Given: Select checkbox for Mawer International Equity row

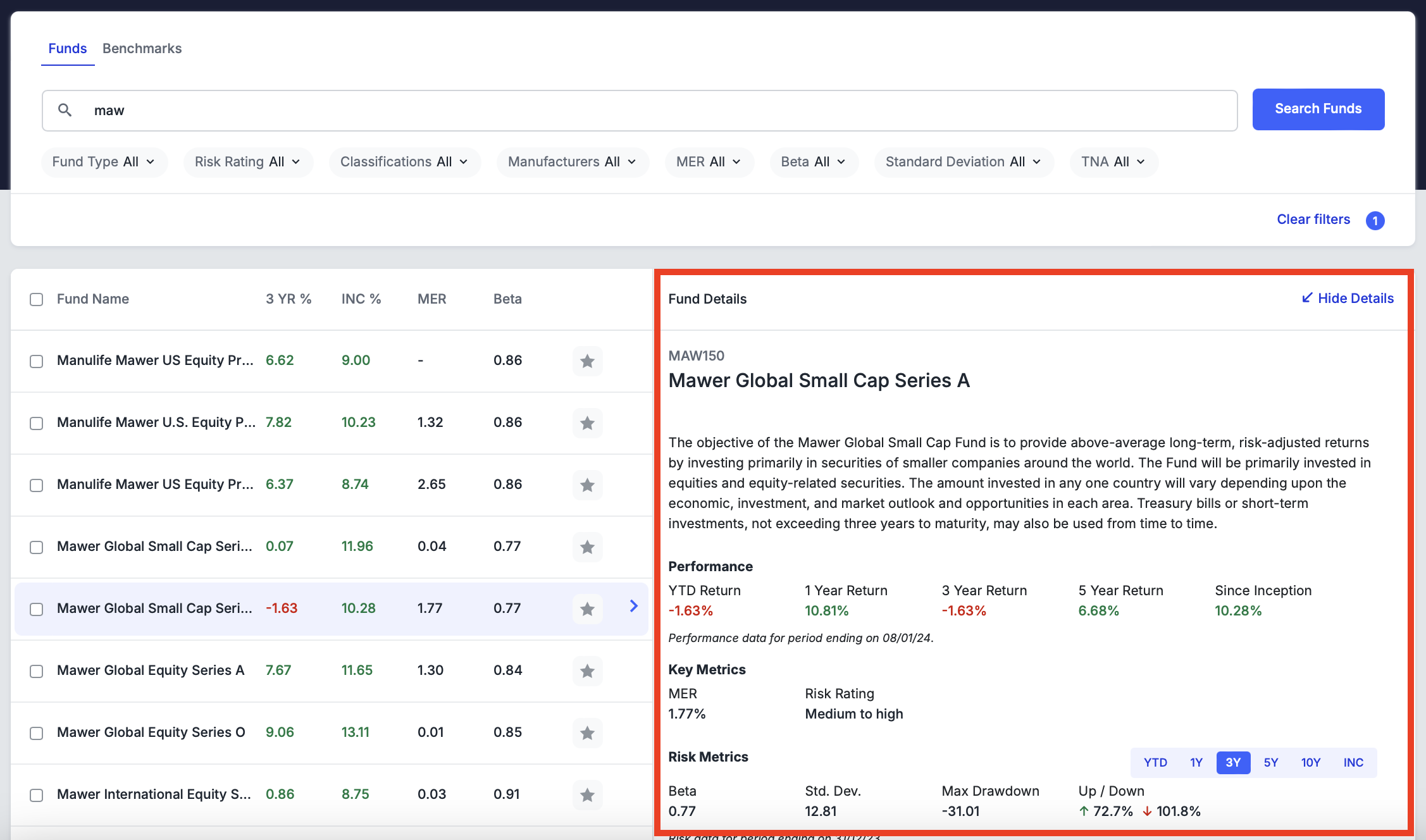Looking at the screenshot, I should (37, 795).
